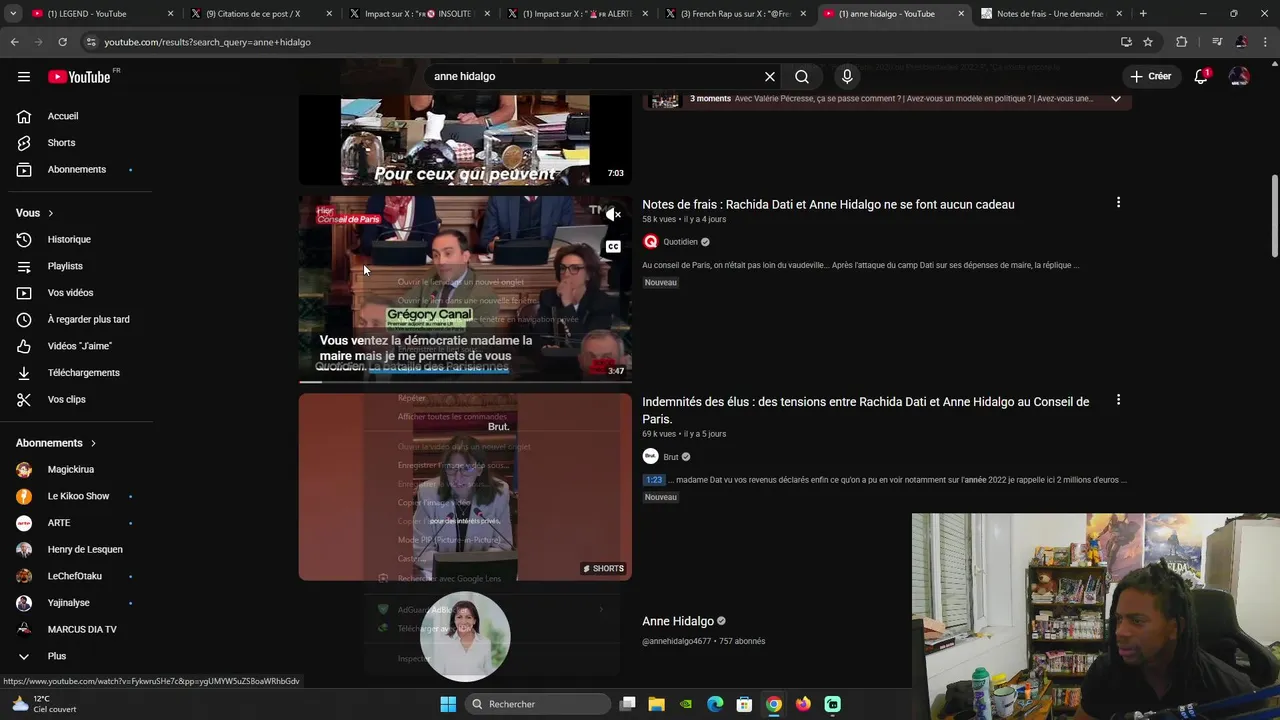
Task: Jump to the 1:23 timestamp chip
Action: [654, 480]
